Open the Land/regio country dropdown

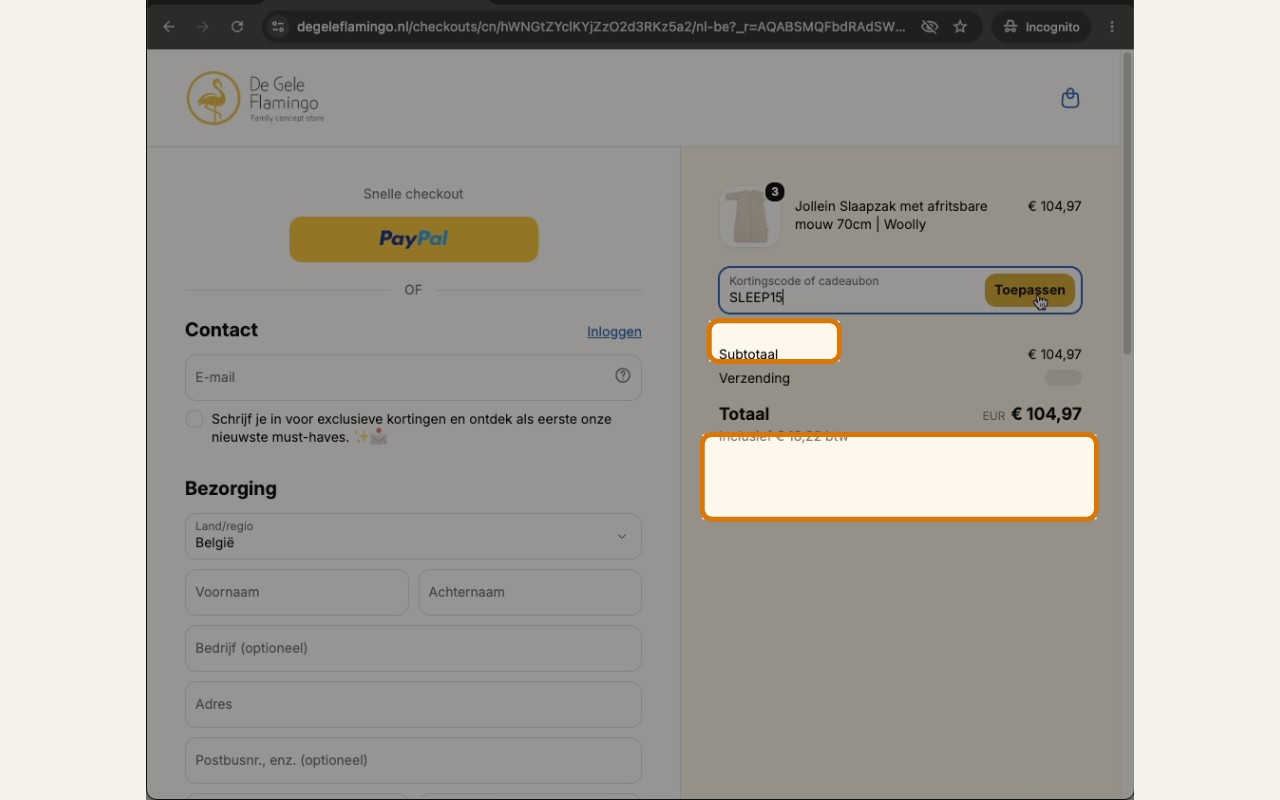(x=413, y=536)
